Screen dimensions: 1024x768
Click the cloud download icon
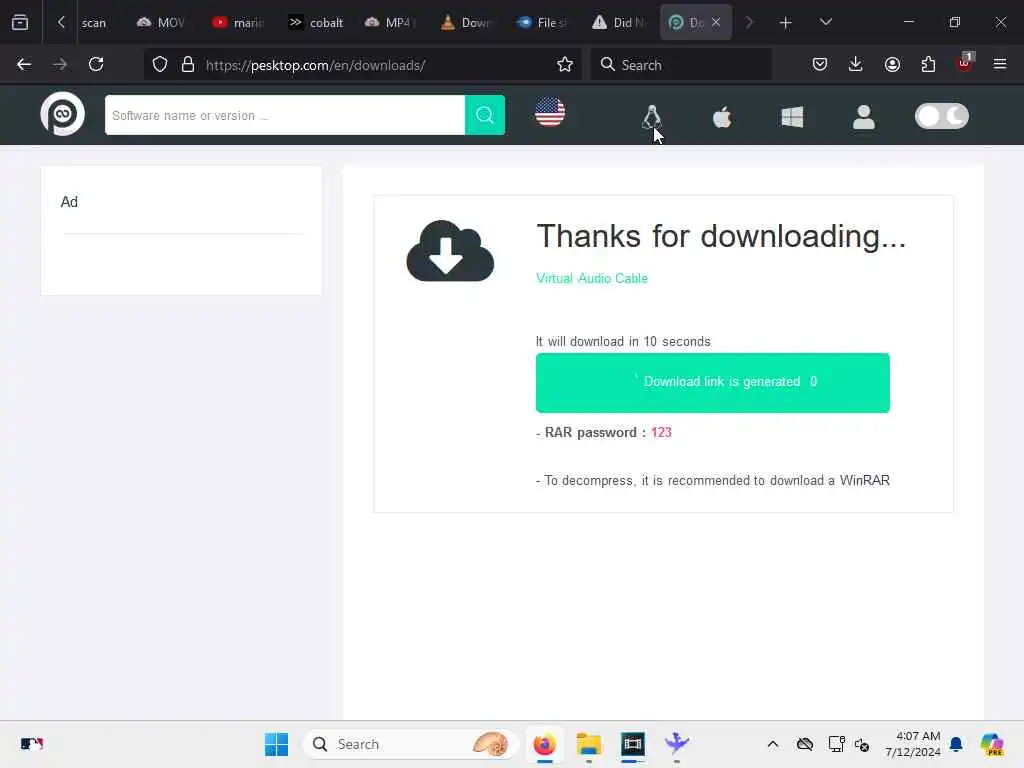coord(450,251)
